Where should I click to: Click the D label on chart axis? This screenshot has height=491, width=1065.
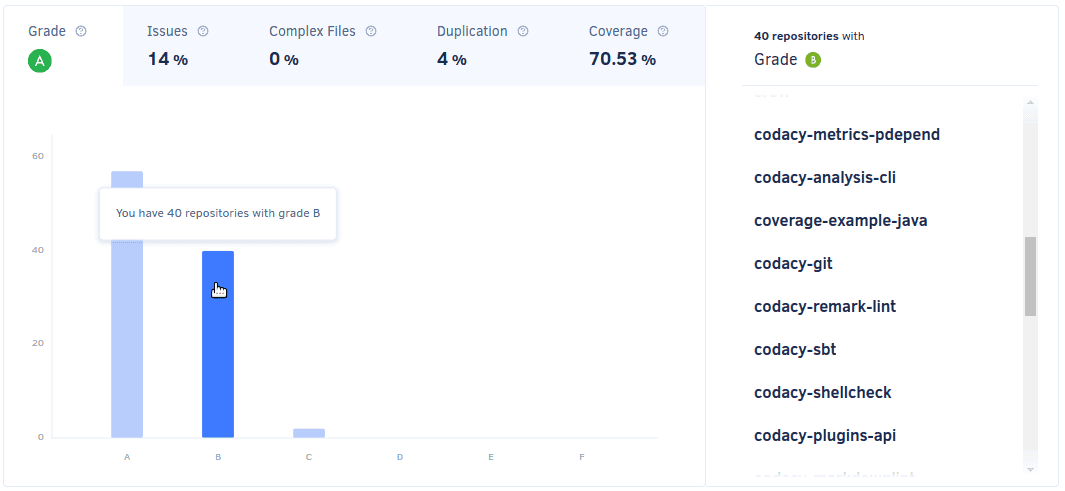point(400,457)
